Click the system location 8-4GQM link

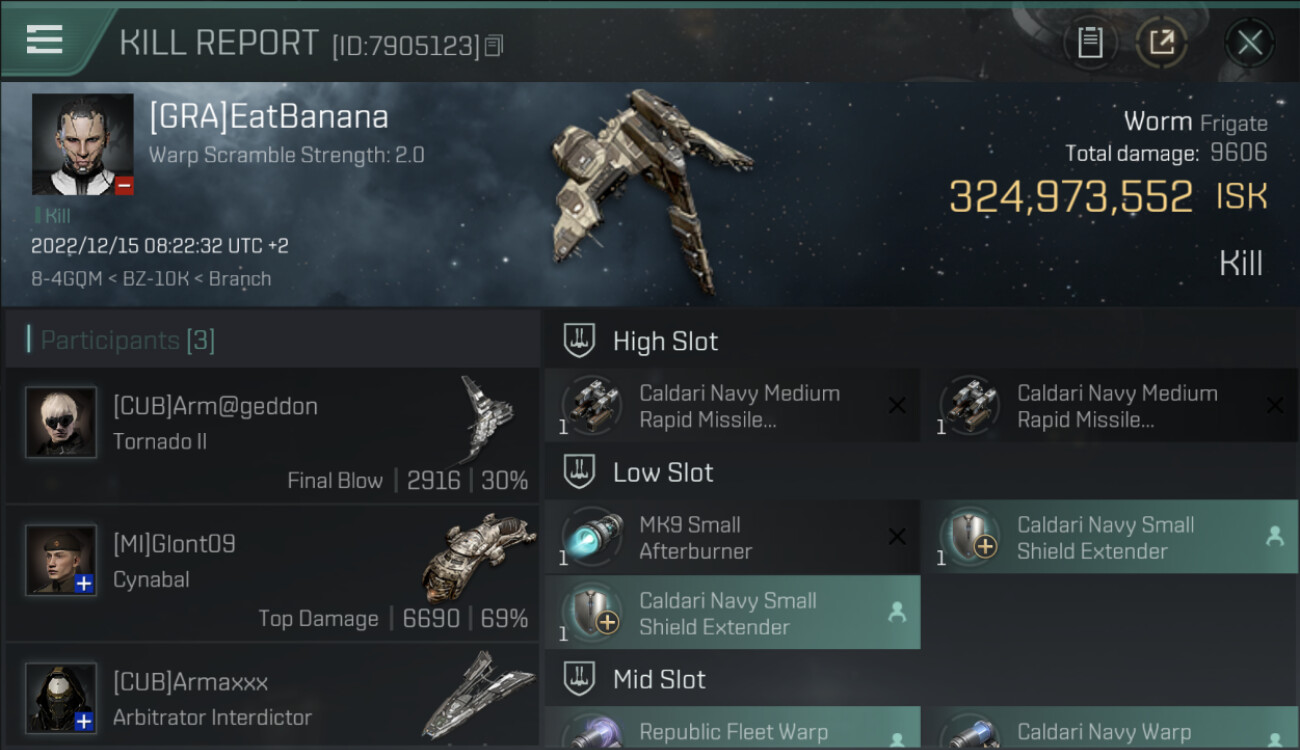(x=67, y=279)
